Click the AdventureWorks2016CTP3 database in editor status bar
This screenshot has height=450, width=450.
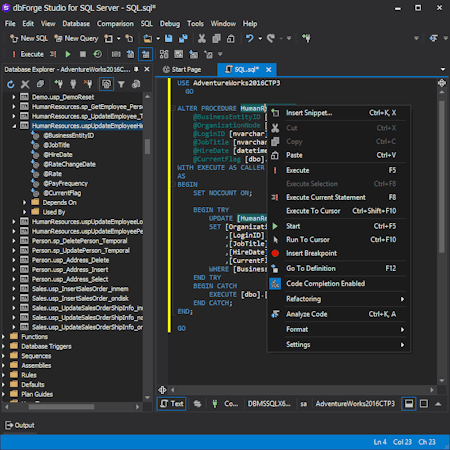tap(355, 404)
